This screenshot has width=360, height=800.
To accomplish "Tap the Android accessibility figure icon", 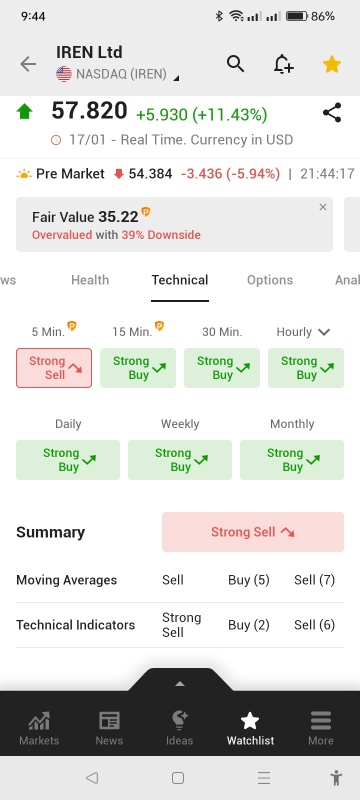I will [x=336, y=778].
